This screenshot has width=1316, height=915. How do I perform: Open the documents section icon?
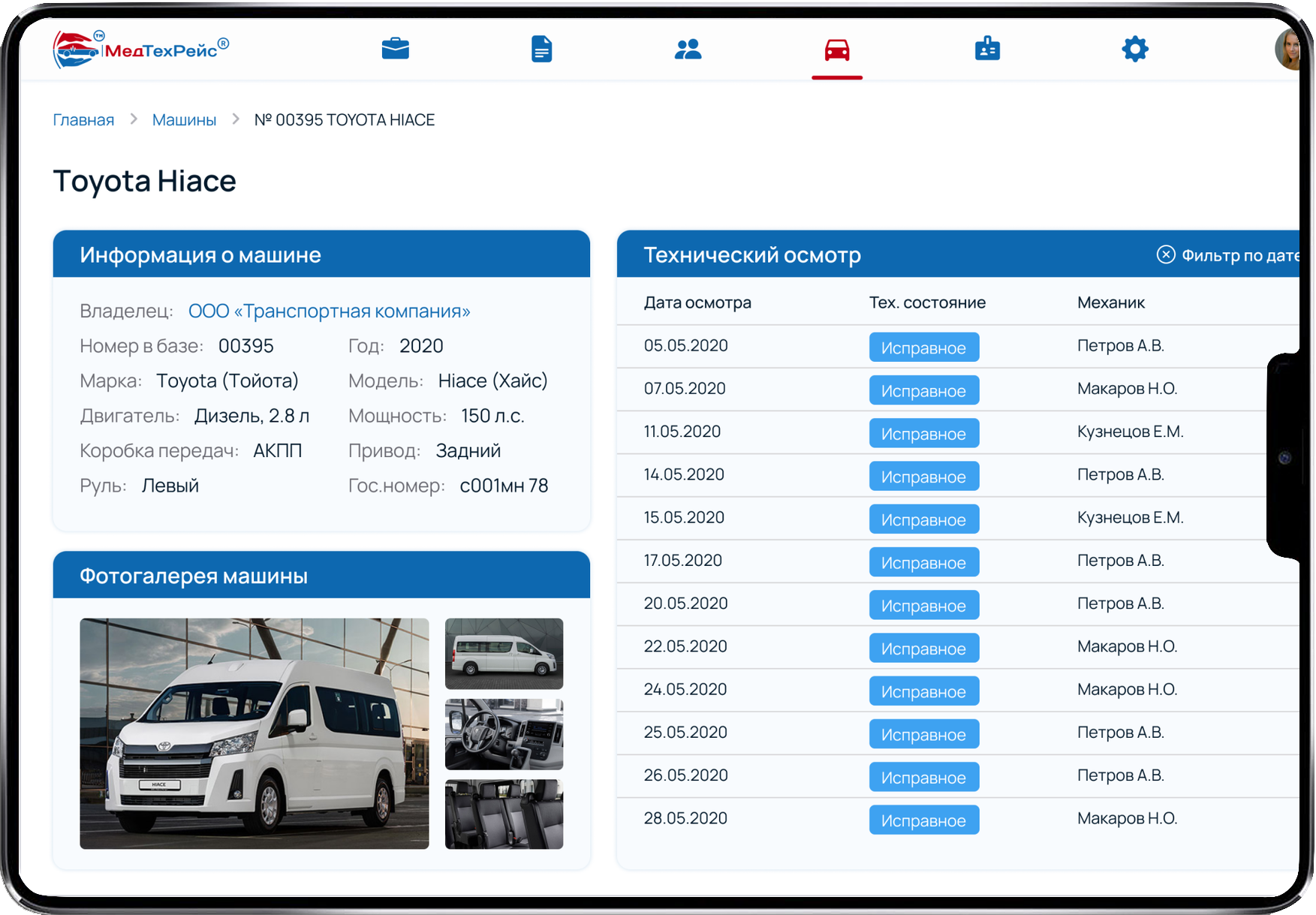click(541, 49)
